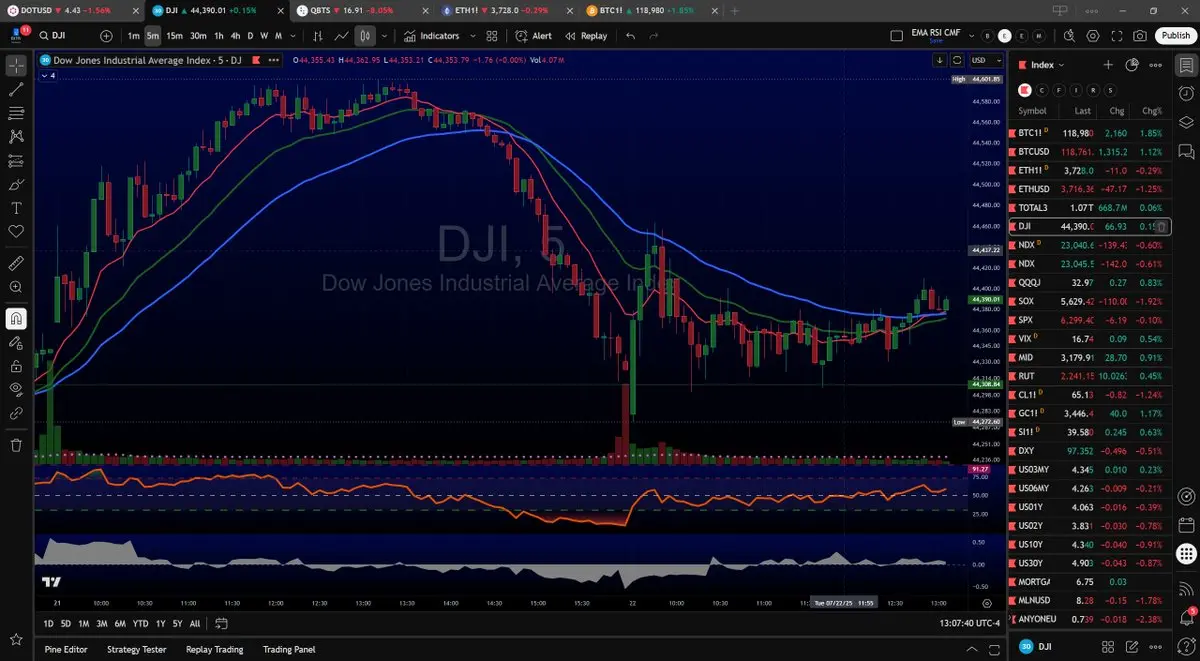The image size is (1200, 661).
Task: Select the ruler measure tool
Action: pos(16,263)
